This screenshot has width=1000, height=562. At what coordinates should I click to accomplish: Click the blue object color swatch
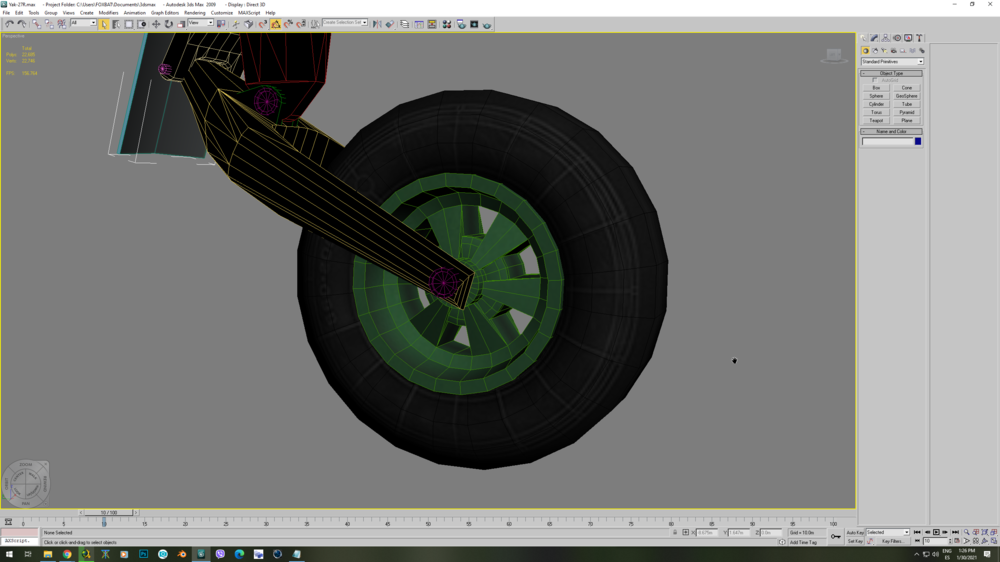point(918,142)
